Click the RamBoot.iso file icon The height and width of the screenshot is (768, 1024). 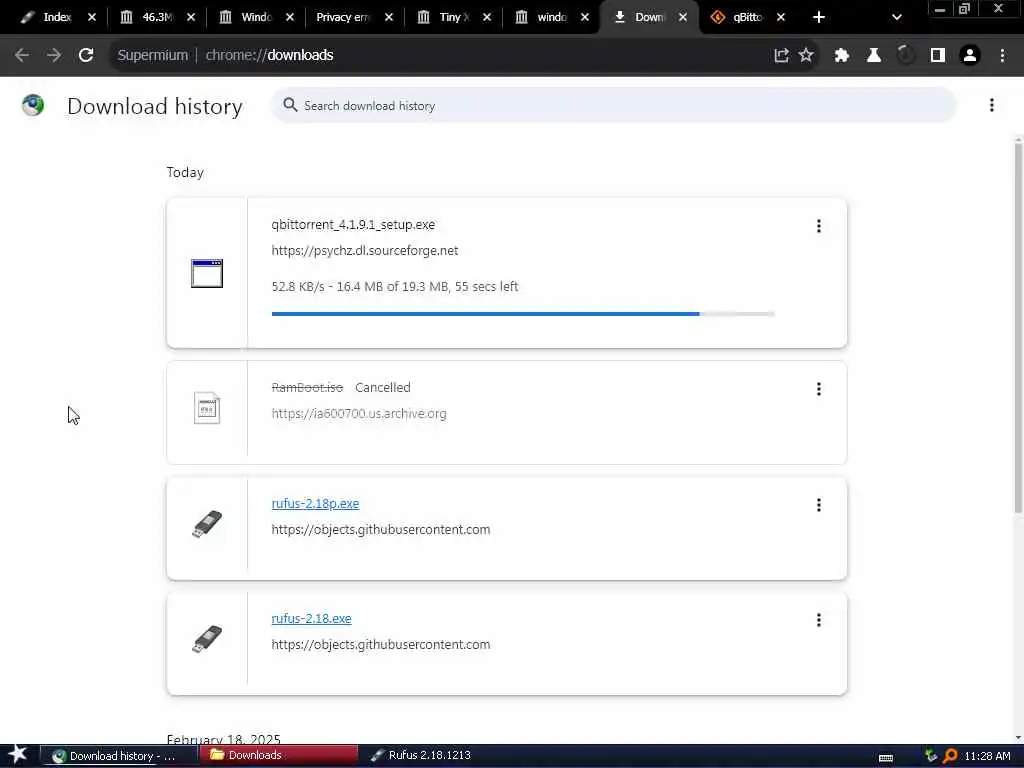point(207,408)
